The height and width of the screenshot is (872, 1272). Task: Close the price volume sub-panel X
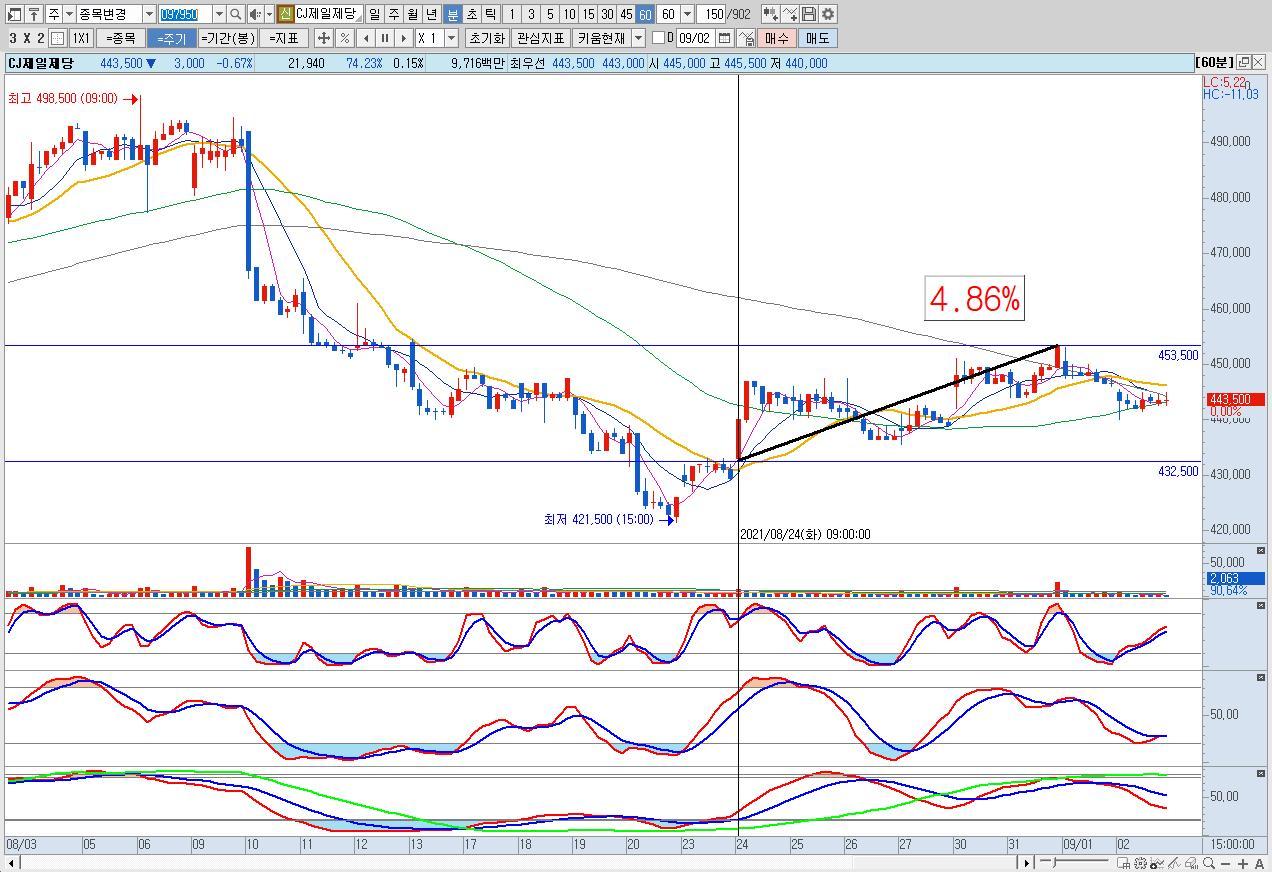(x=1260, y=551)
